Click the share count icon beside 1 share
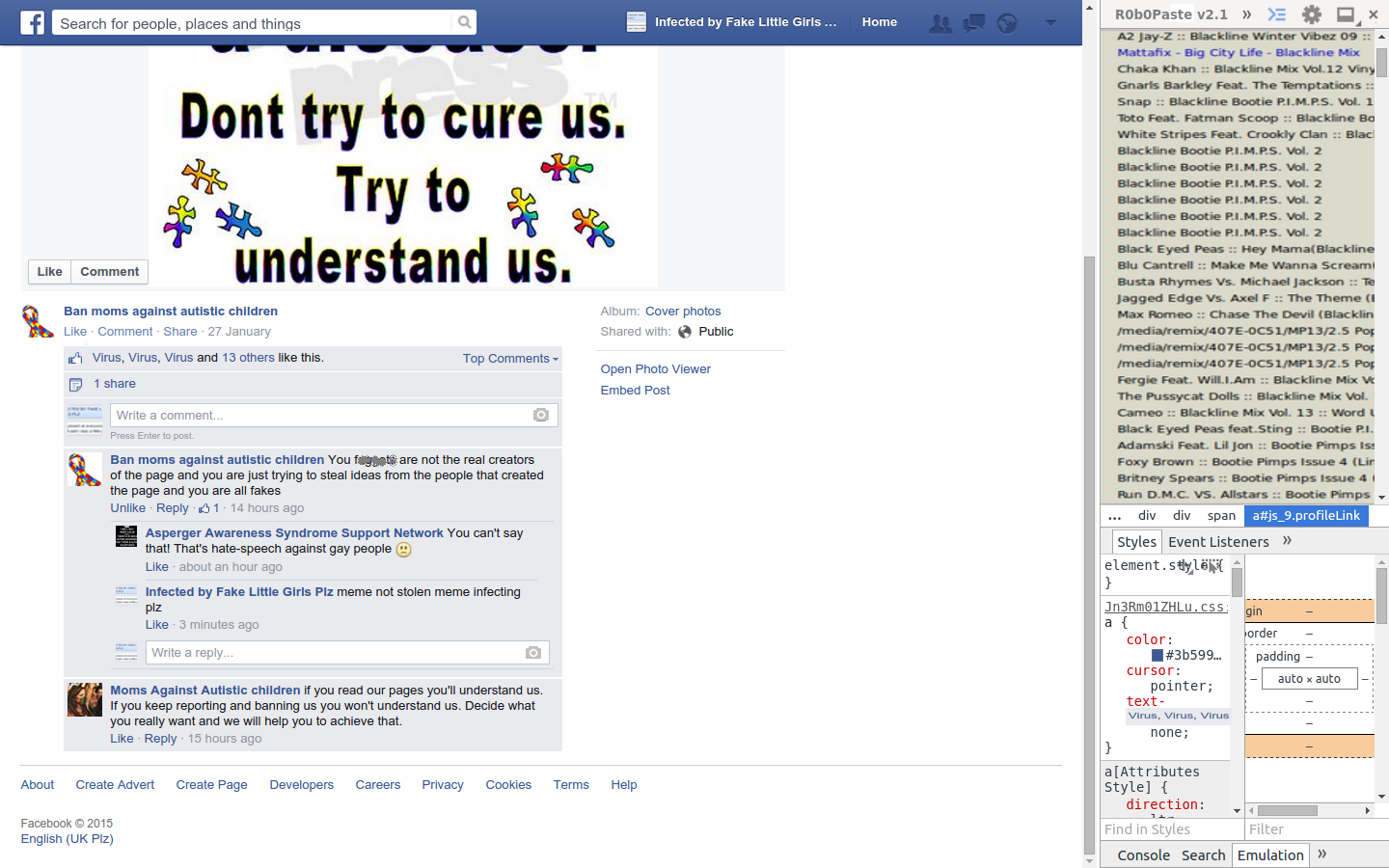The image size is (1389, 868). (75, 385)
